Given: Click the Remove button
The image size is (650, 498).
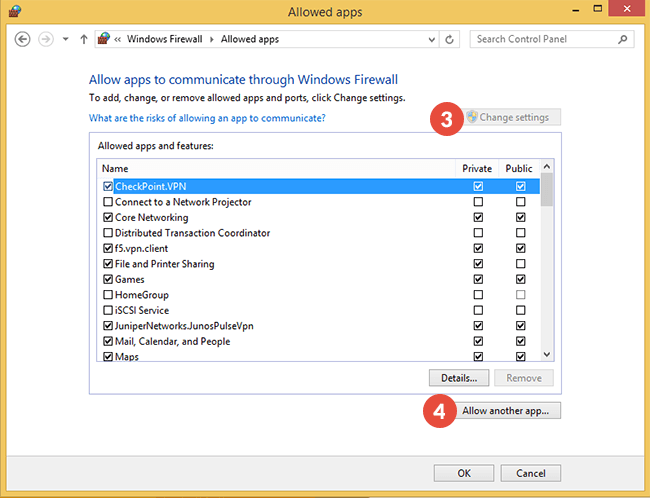Looking at the screenshot, I should [x=524, y=378].
